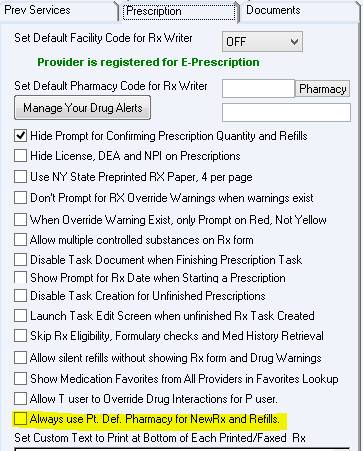Check Disable Task Document when Finishing Prescription

coord(20,260)
